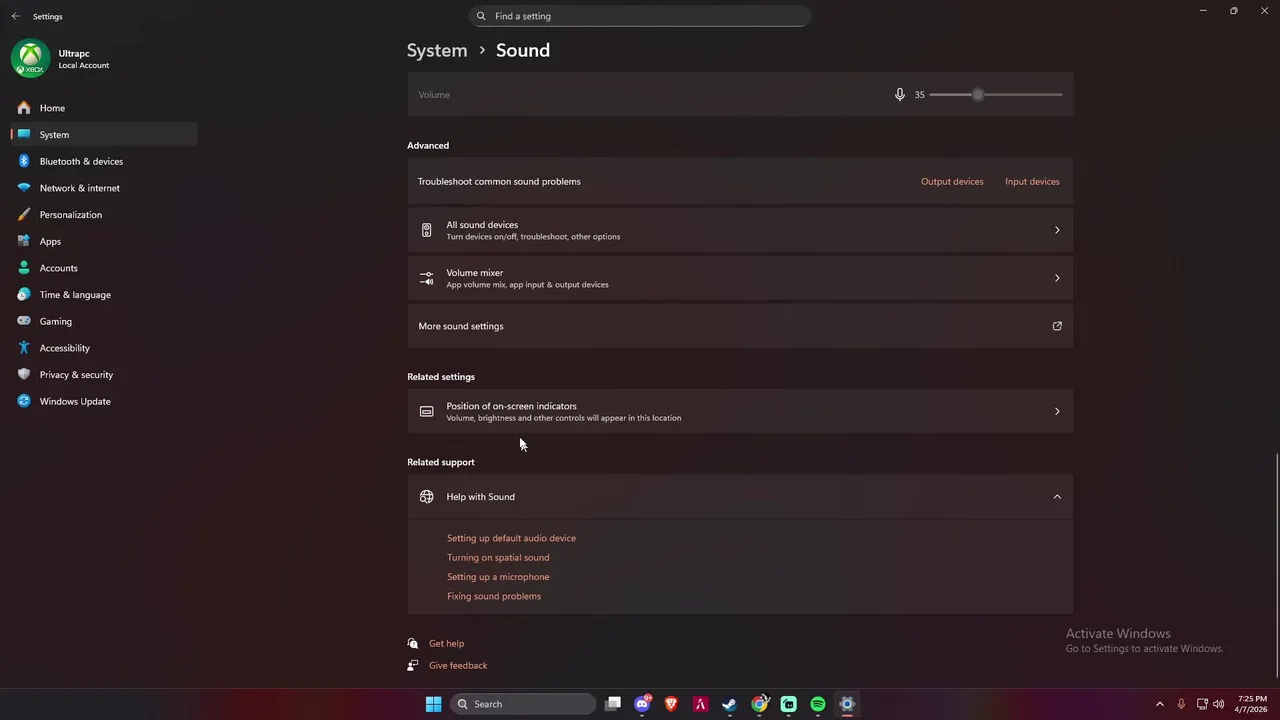Image resolution: width=1280 pixels, height=720 pixels.
Task: Open Setting up default audio device link
Action: 511,538
